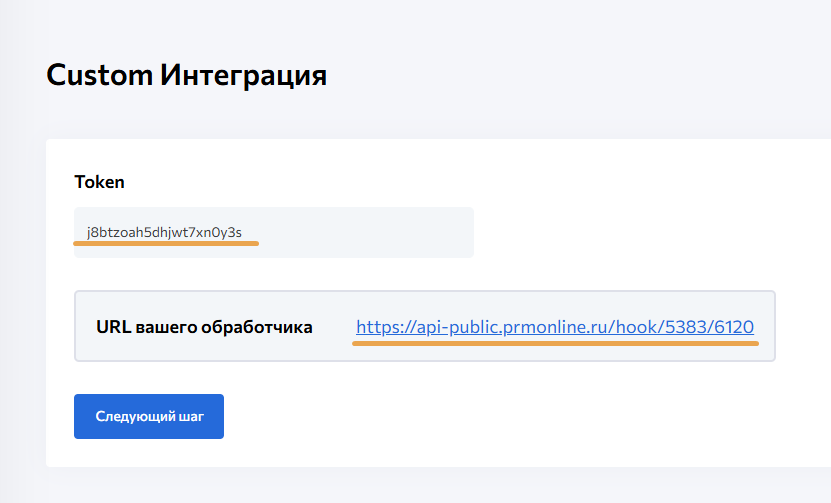Open the api-public.prmonline.ru hook link
Screen dimensions: 831x503
tap(554, 327)
